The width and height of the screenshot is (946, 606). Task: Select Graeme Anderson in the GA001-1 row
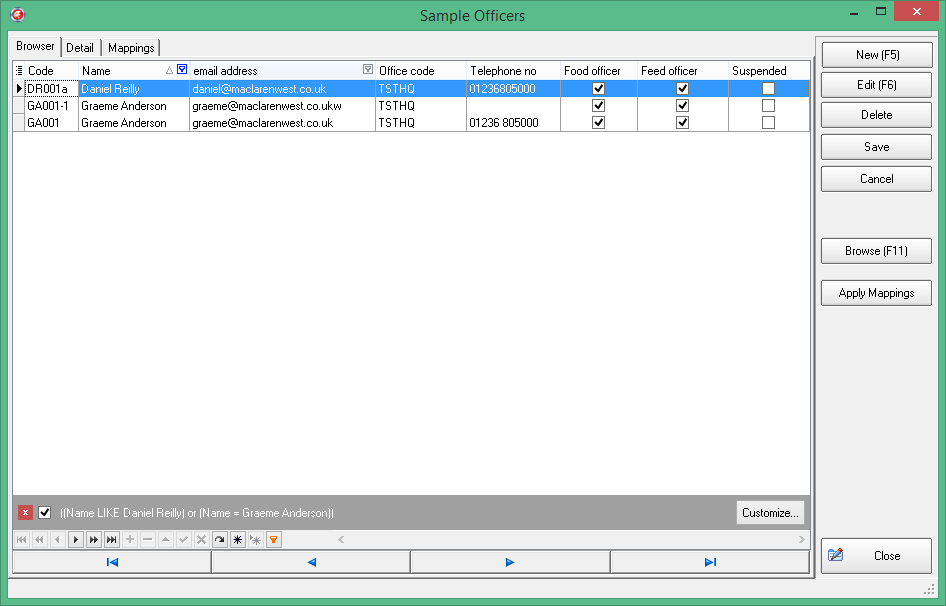coord(134,106)
